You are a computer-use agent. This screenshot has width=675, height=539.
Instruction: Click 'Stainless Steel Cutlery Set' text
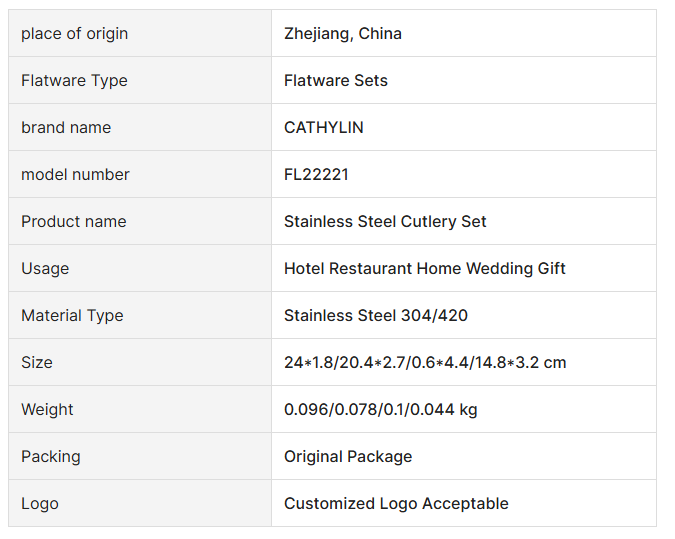point(385,222)
